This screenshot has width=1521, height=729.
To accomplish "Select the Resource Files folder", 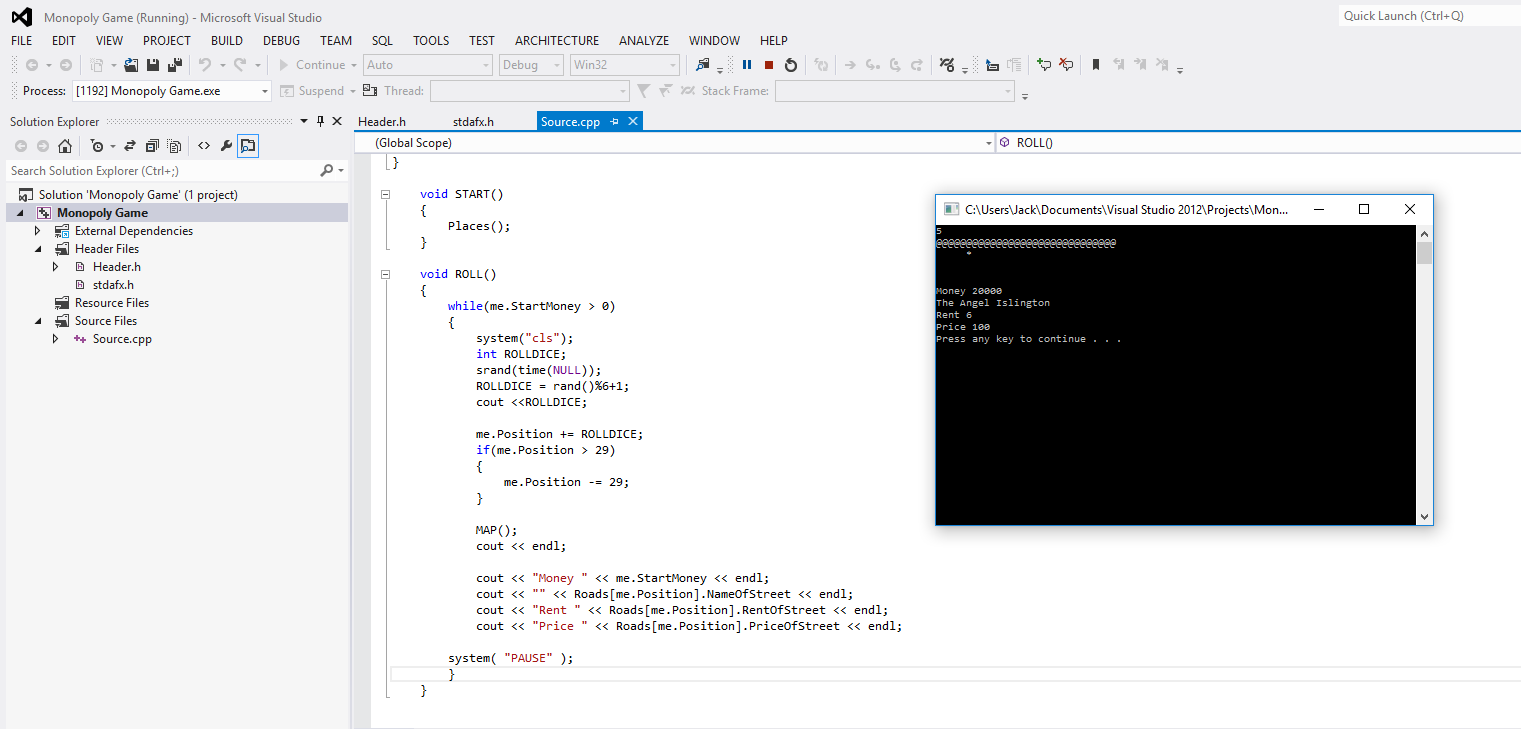I will [112, 303].
